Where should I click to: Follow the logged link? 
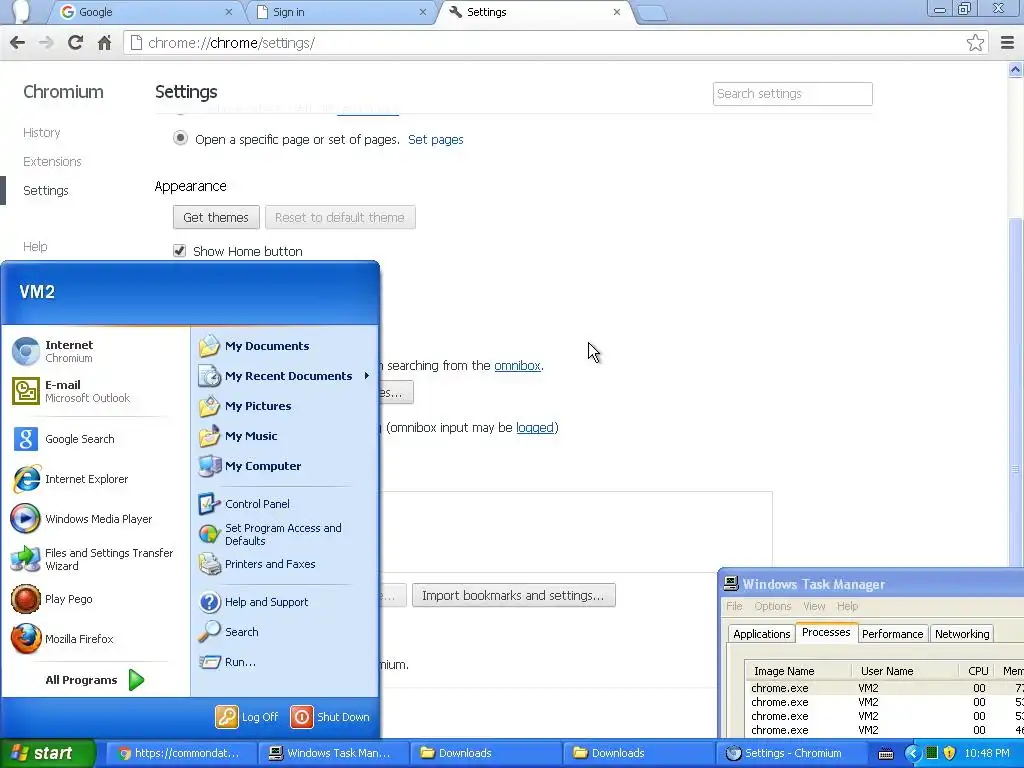coord(535,428)
